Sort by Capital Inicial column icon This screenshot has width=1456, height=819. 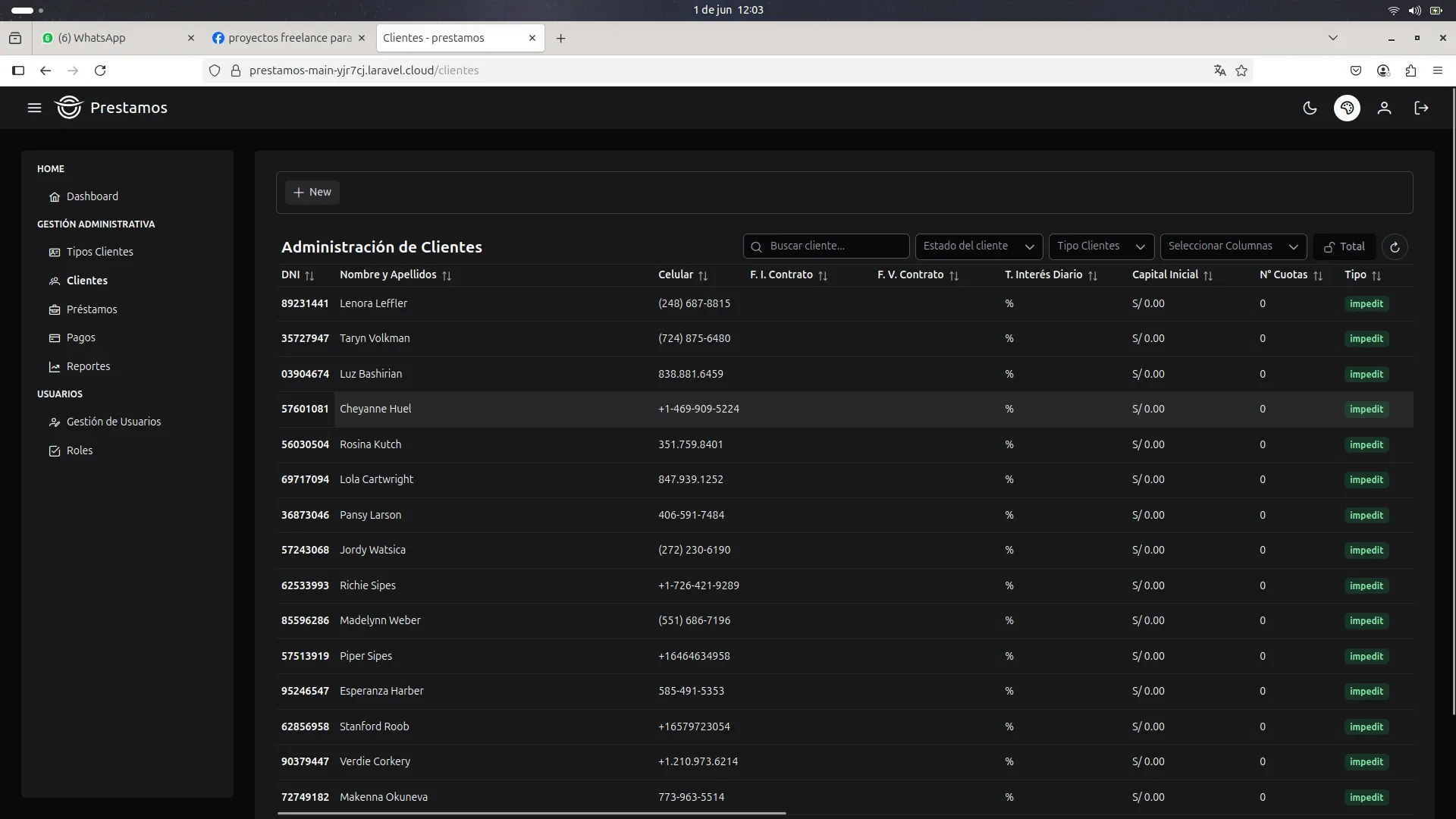[x=1208, y=276]
